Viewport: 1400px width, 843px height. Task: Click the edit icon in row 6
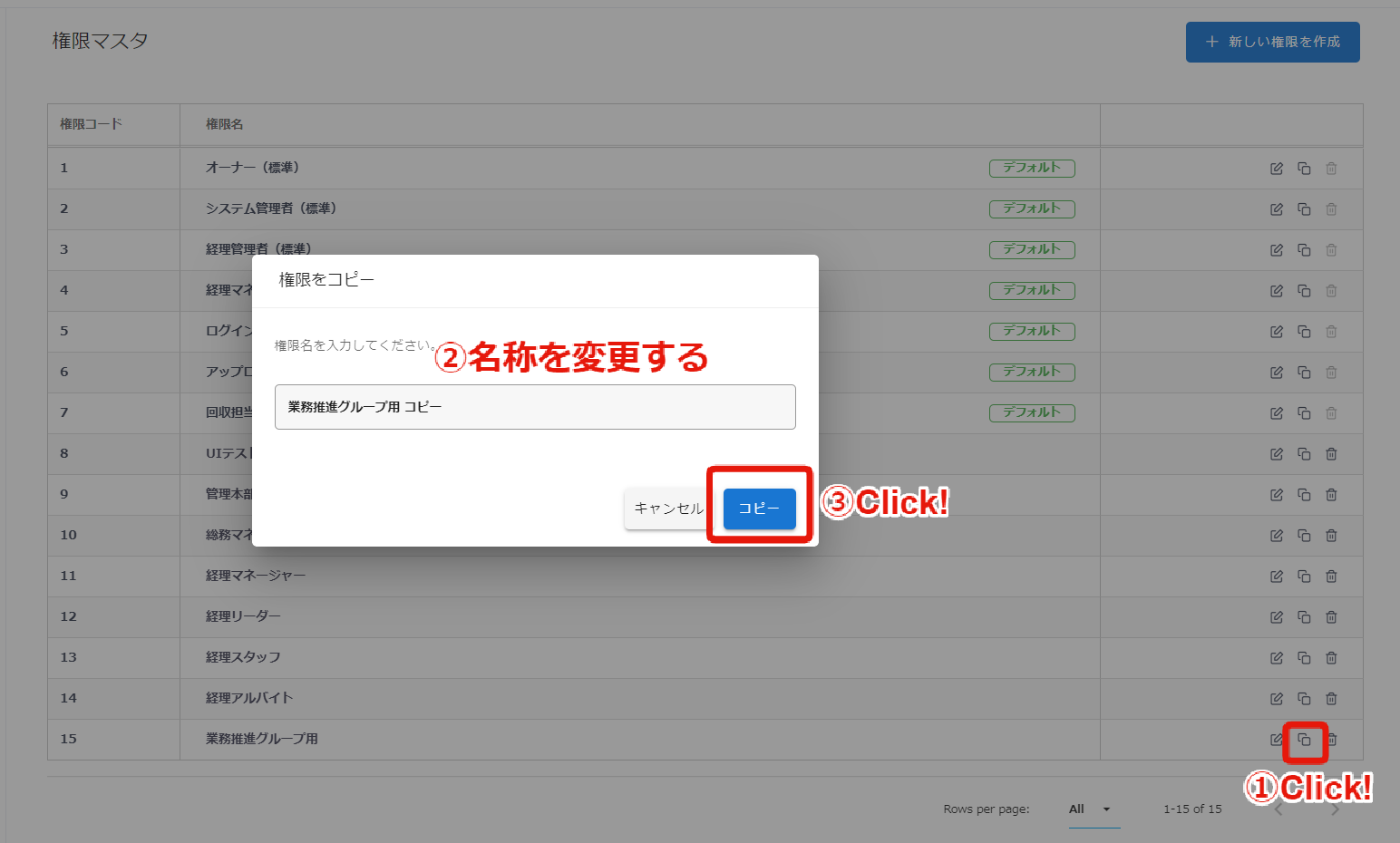tap(1277, 373)
